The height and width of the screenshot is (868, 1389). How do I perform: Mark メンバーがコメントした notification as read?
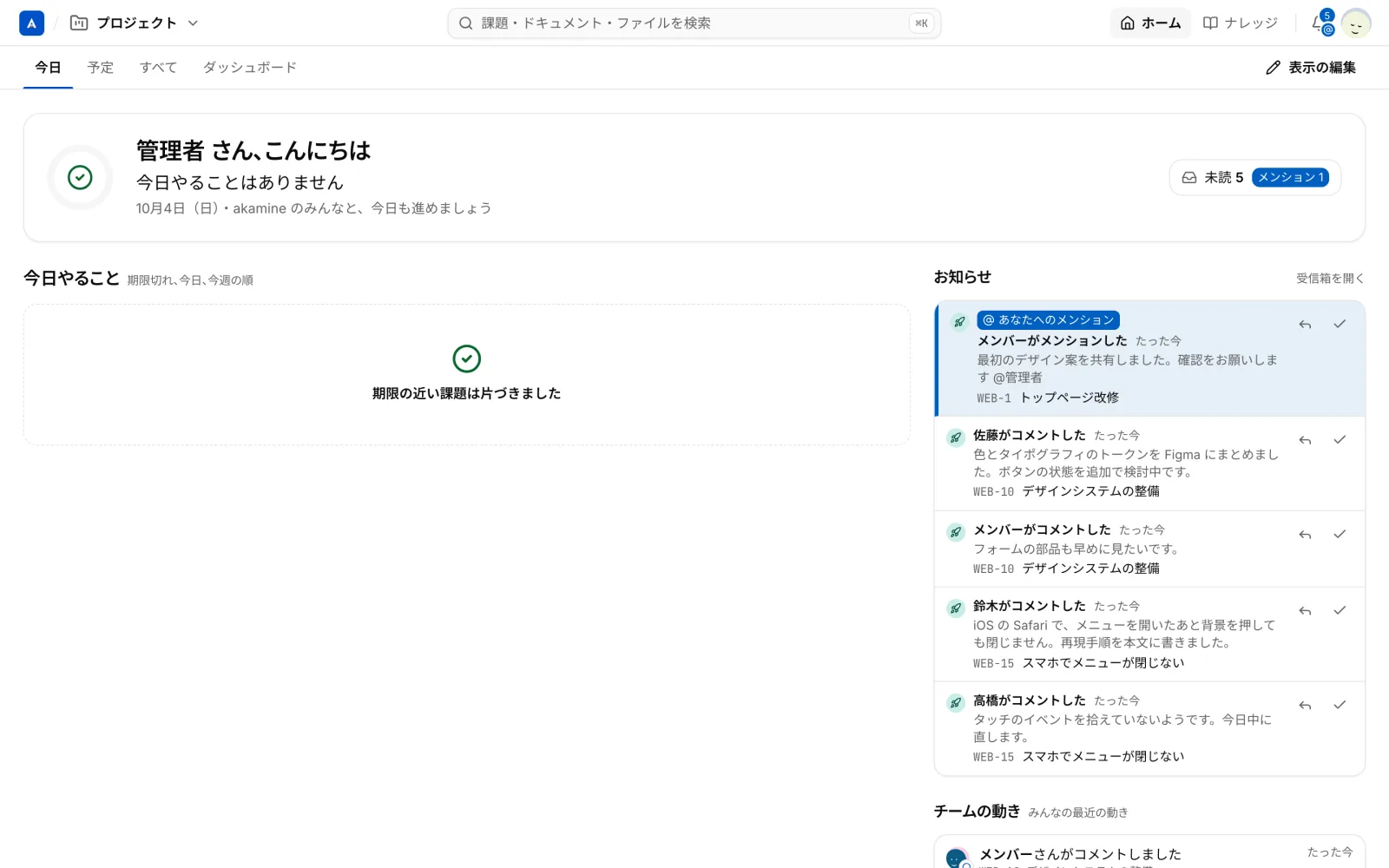click(1340, 535)
